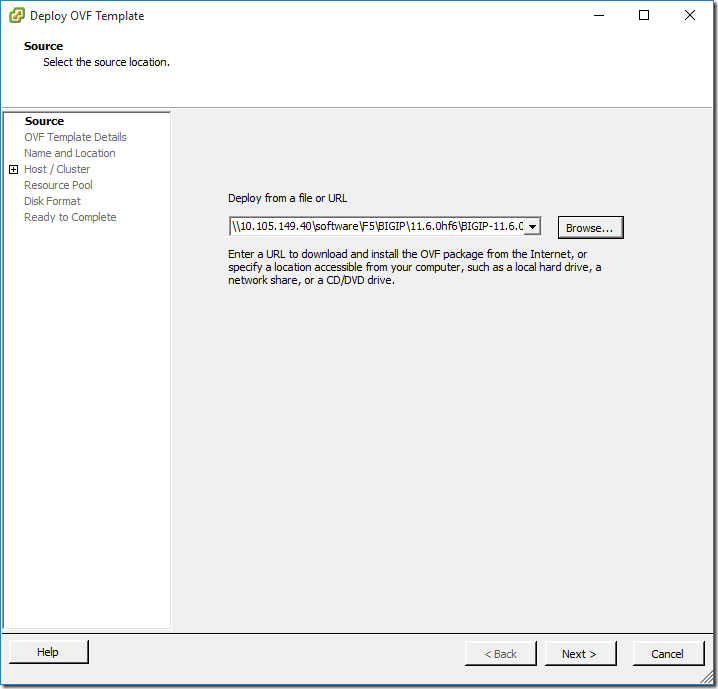The image size is (718, 689).
Task: Open the source path dropdown arrow
Action: pyautogui.click(x=532, y=227)
